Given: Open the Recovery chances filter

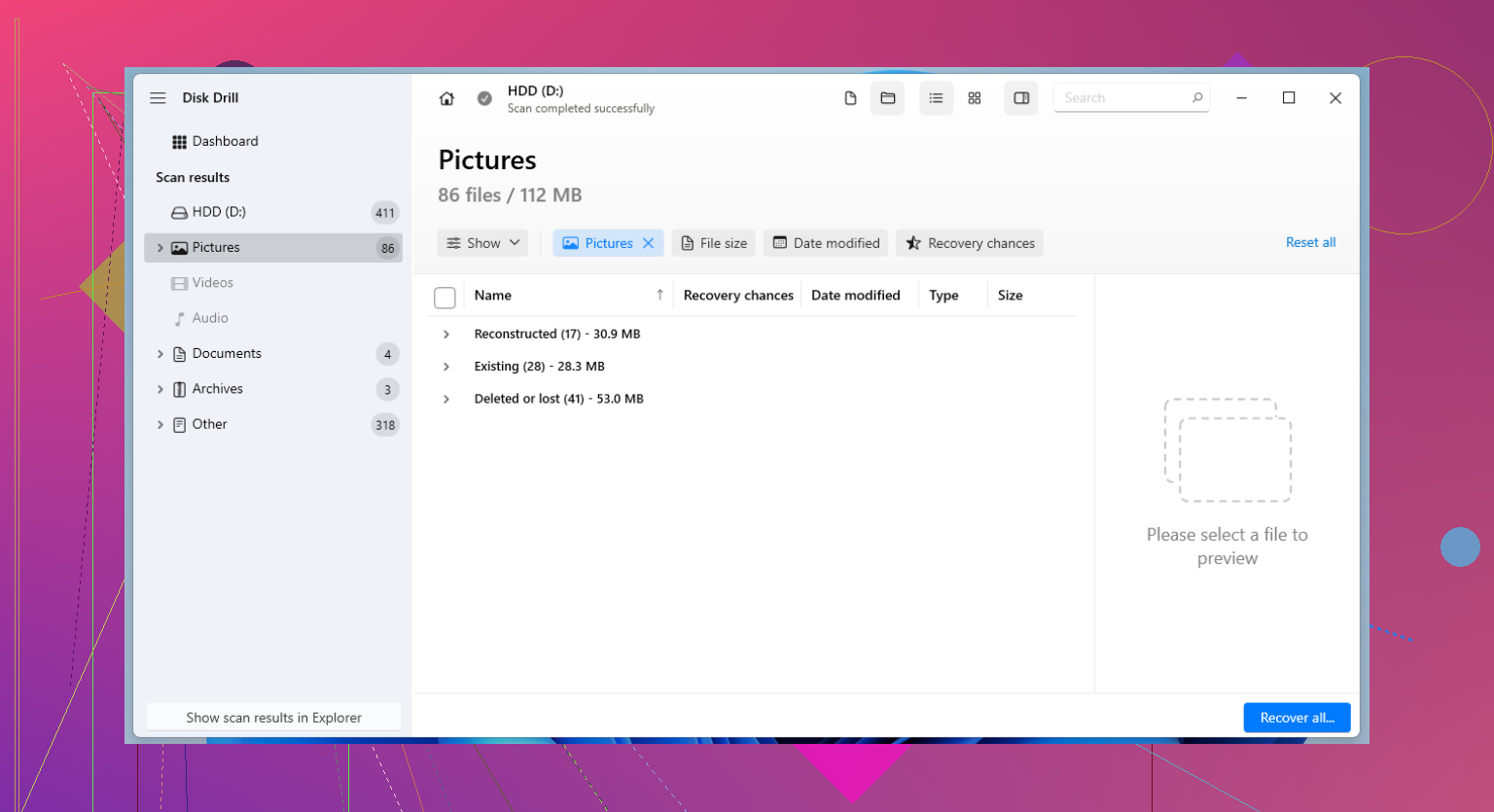Looking at the screenshot, I should tap(970, 243).
